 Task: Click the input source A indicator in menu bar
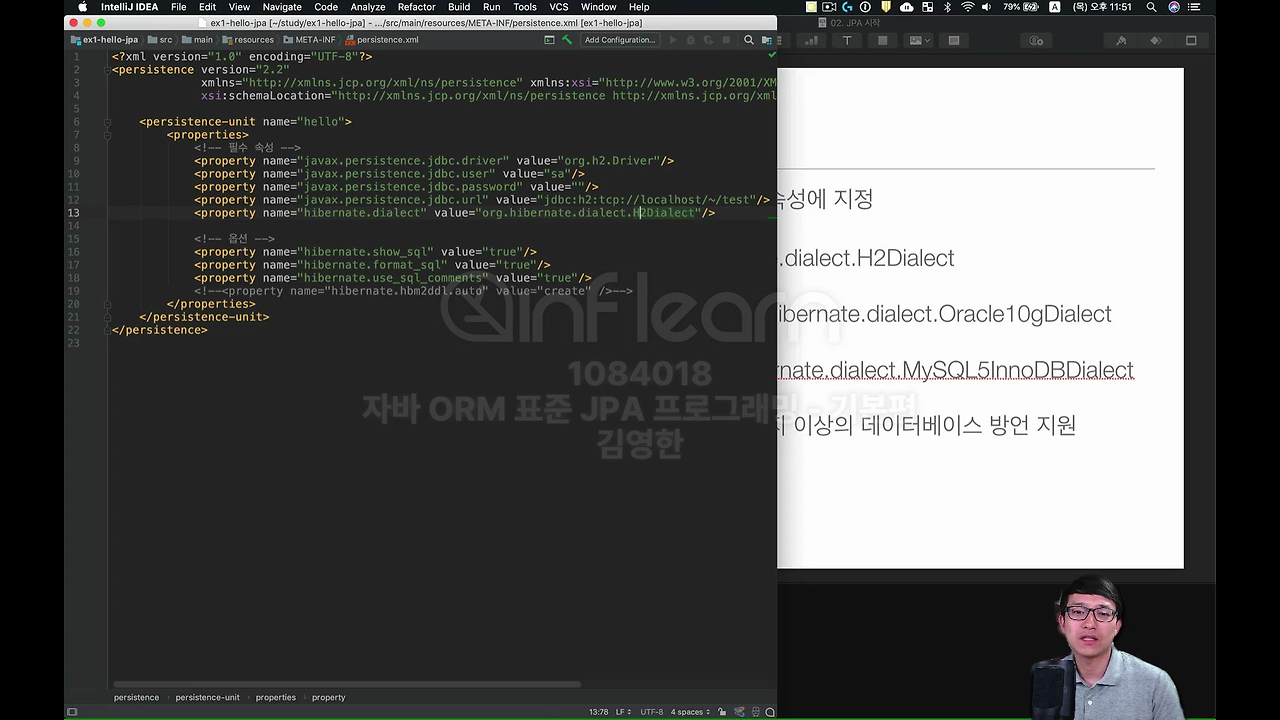point(1054,7)
